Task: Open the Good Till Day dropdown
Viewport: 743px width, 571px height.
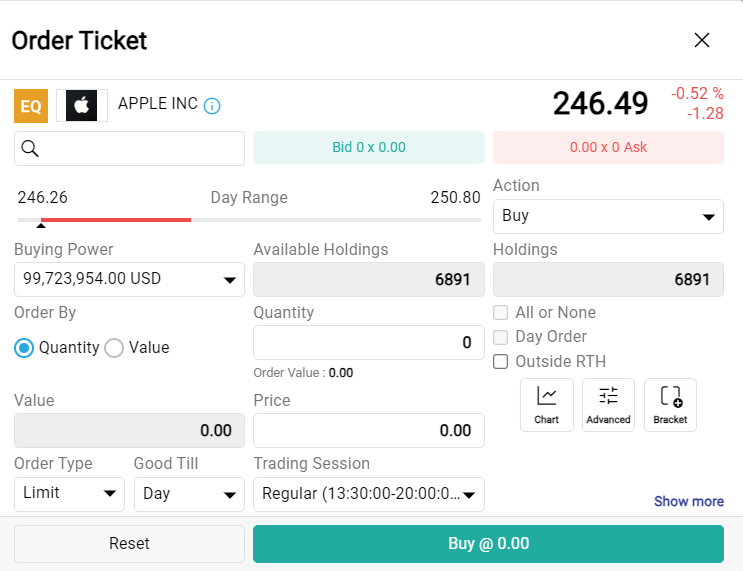Action: pos(189,493)
